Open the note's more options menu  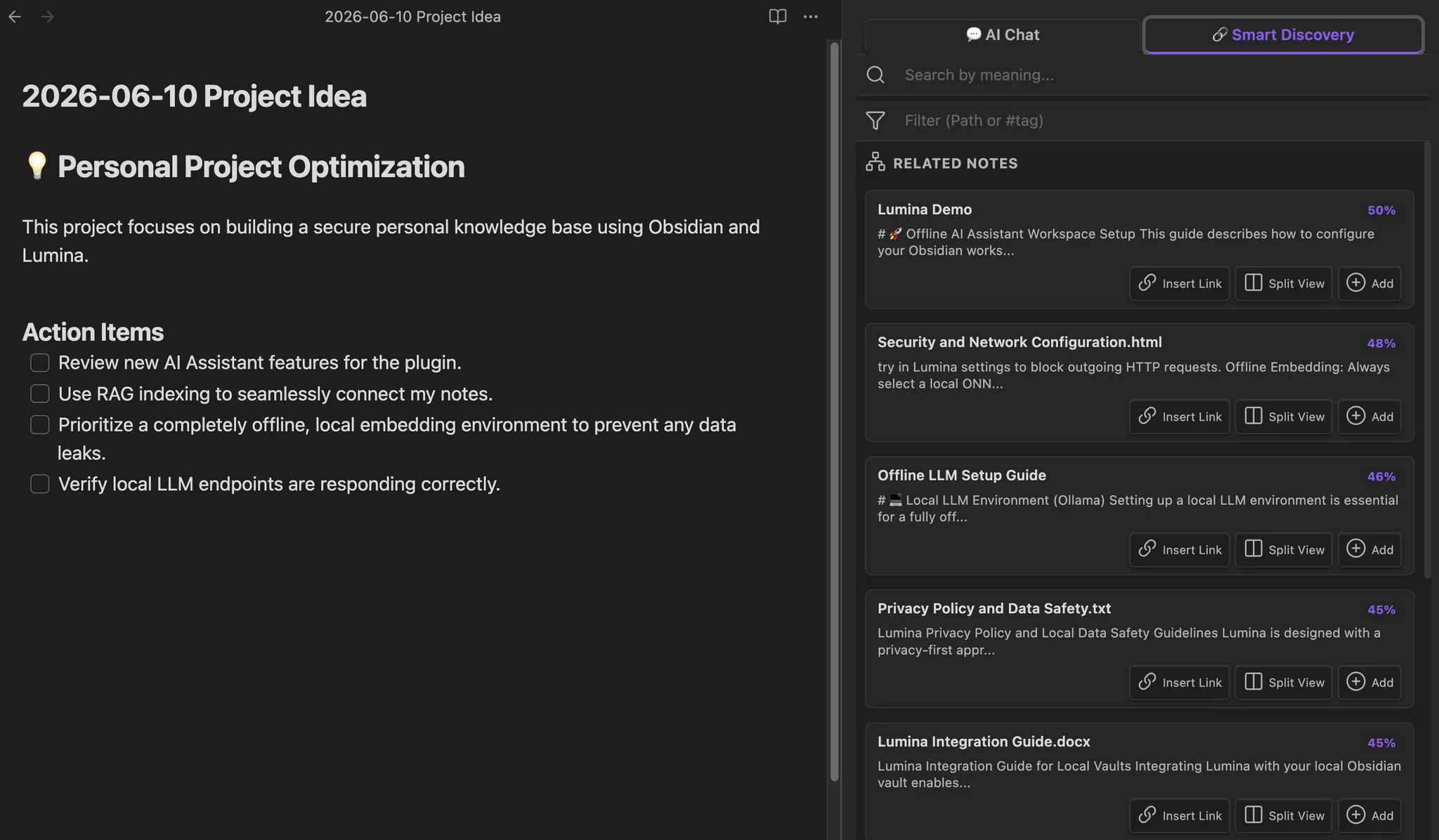pyautogui.click(x=811, y=16)
